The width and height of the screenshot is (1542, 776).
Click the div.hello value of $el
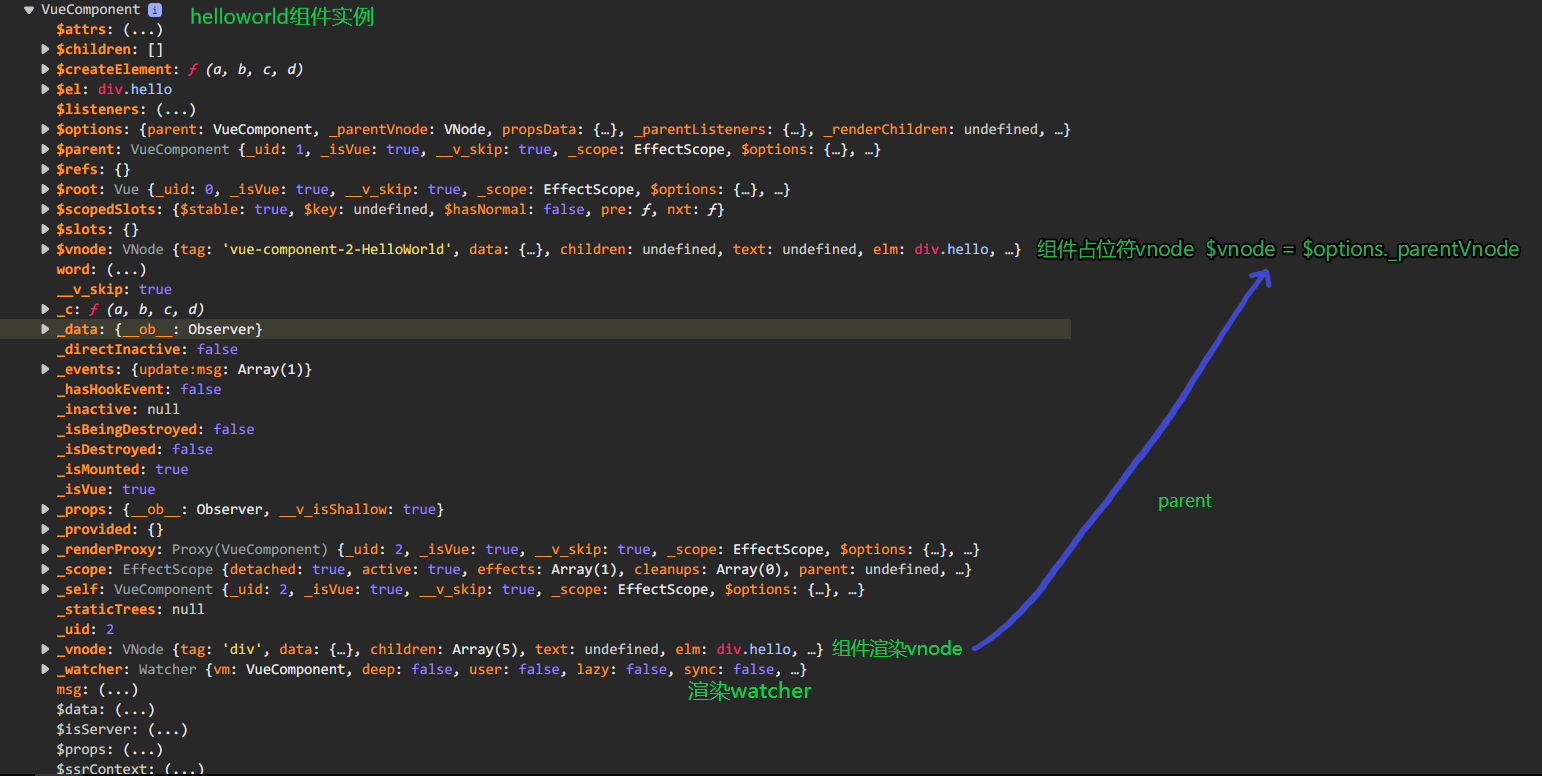(x=135, y=89)
